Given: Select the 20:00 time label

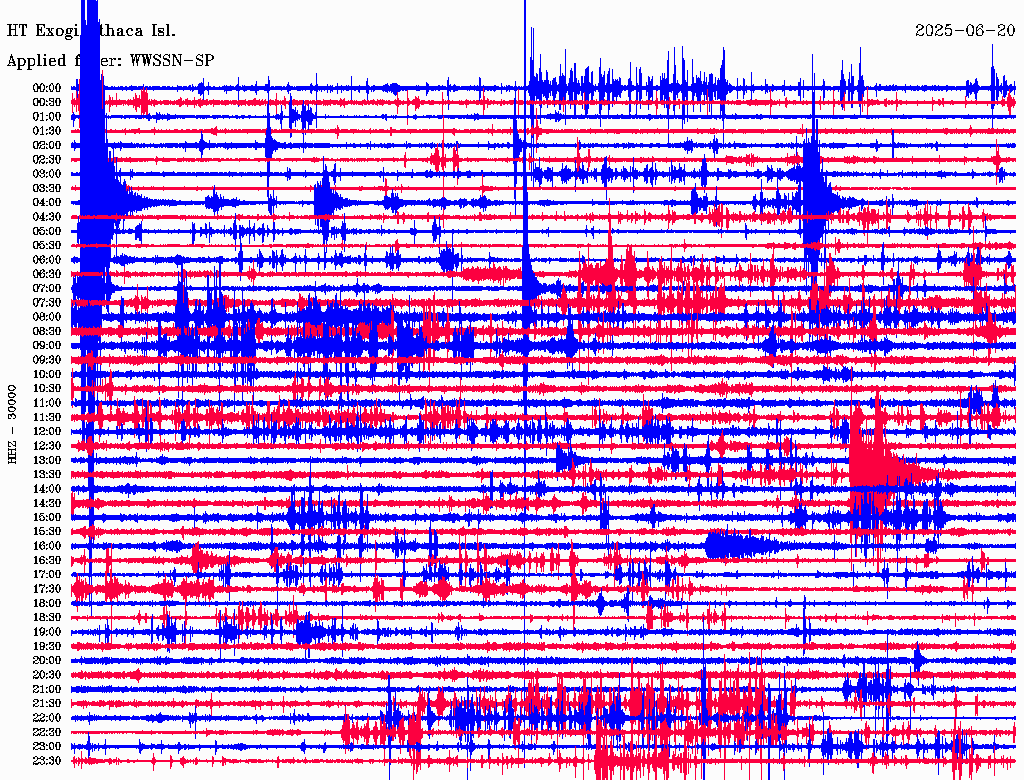Looking at the screenshot, I should (x=47, y=660).
